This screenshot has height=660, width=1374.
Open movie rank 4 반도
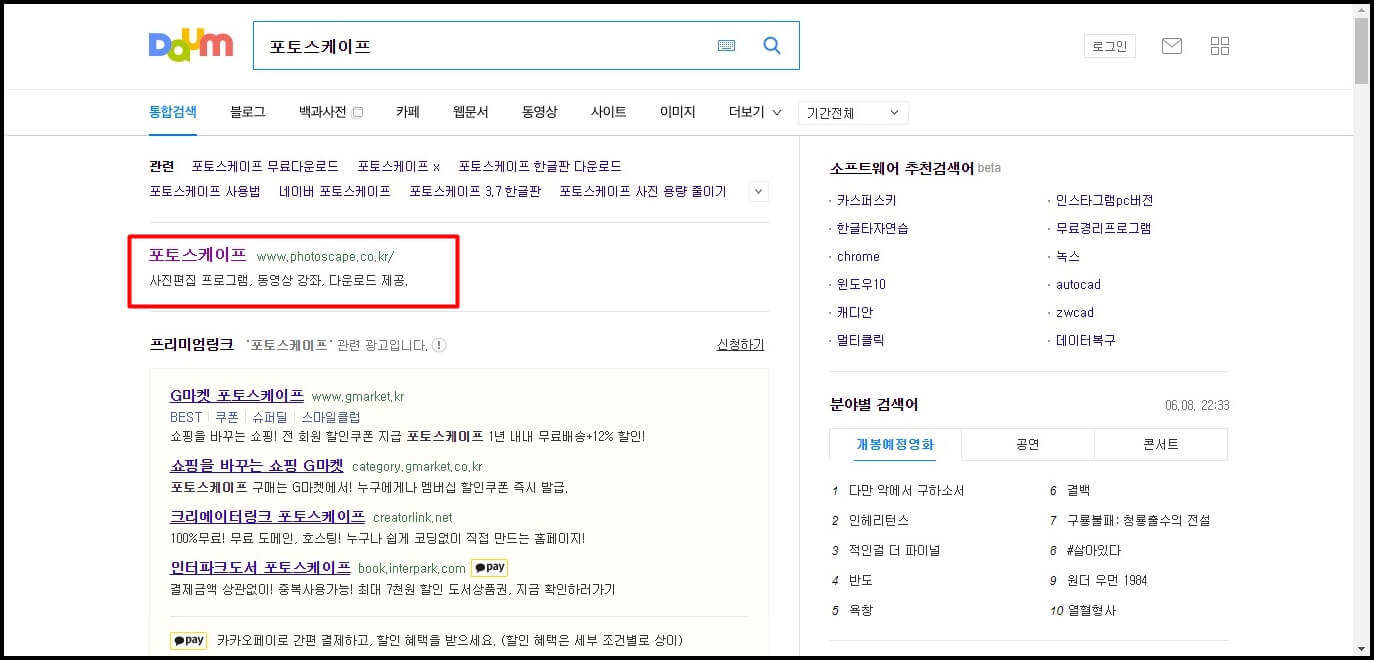[861, 580]
